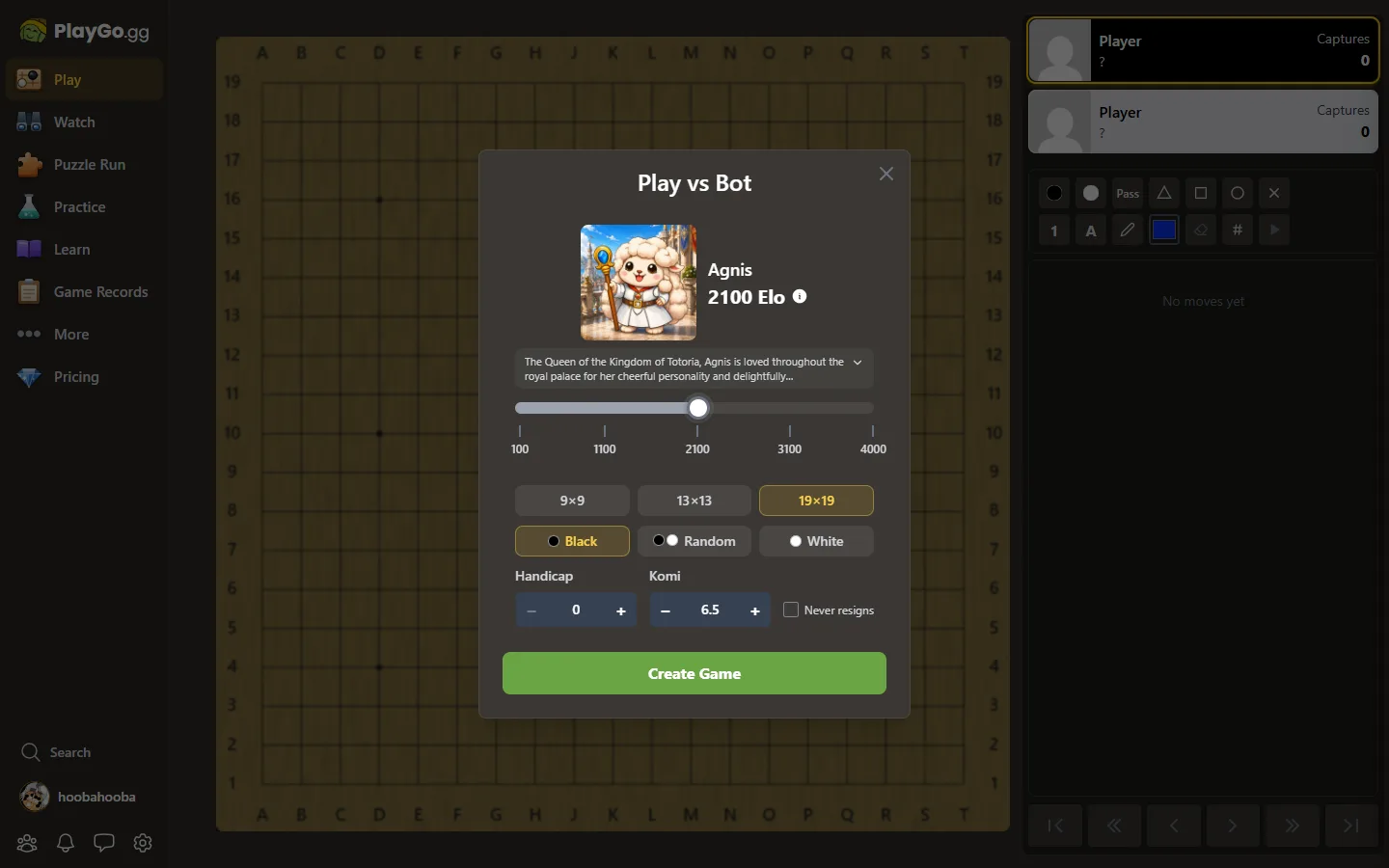
Task: Open the Watch menu item
Action: coord(84,122)
